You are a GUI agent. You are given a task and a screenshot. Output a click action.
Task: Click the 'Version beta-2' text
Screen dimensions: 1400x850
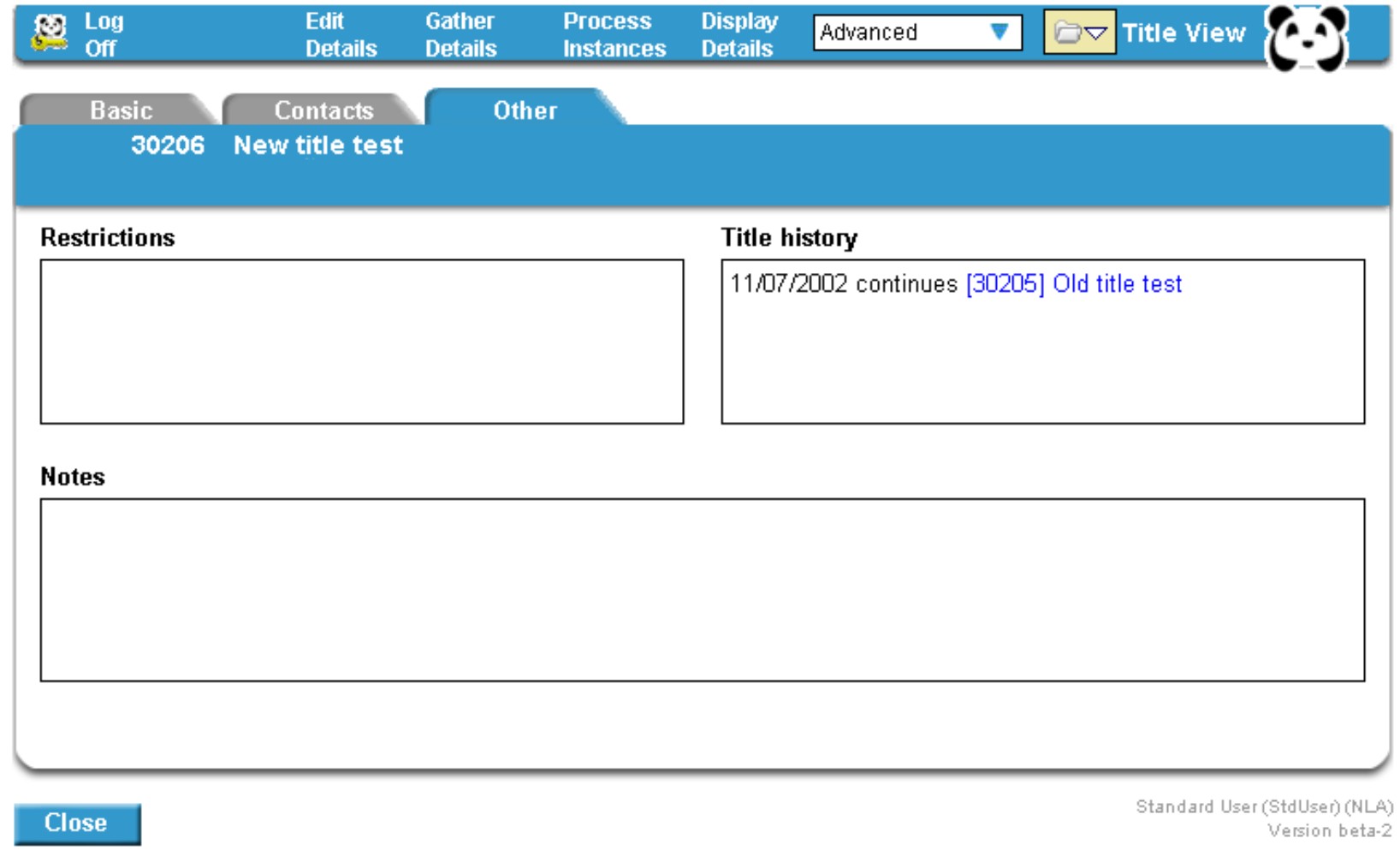[x=1330, y=830]
